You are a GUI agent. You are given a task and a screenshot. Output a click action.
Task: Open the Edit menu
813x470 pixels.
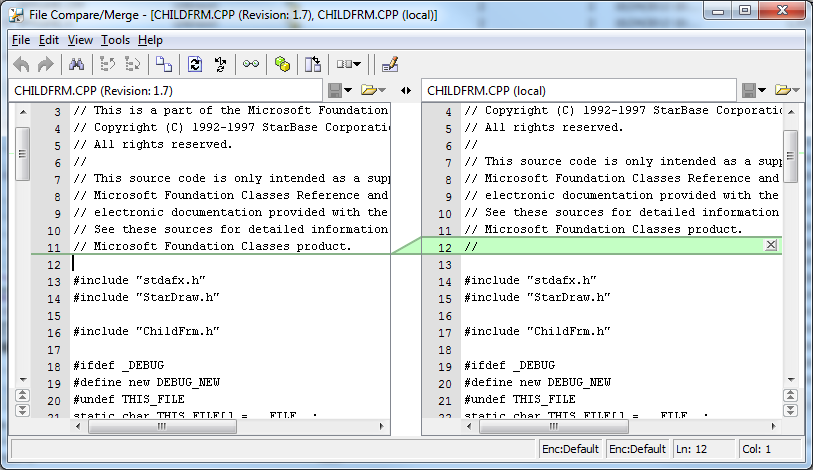point(49,40)
